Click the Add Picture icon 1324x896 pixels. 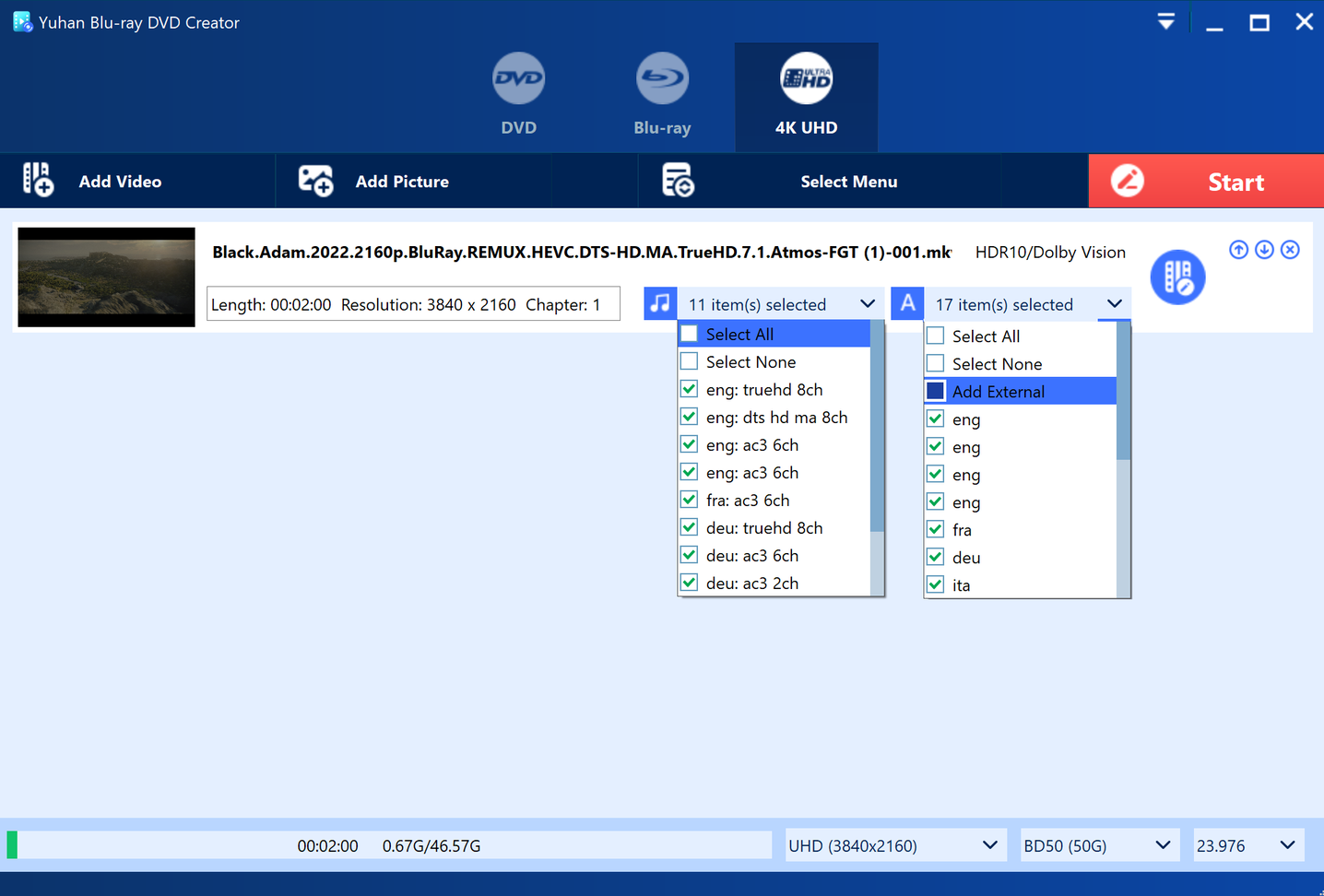coord(315,181)
